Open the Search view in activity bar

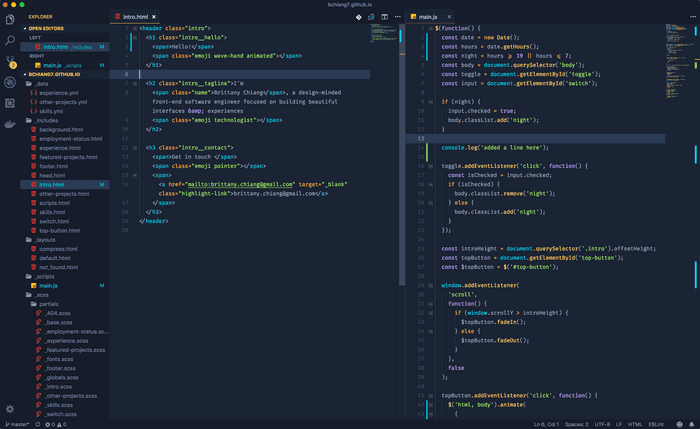(10, 42)
